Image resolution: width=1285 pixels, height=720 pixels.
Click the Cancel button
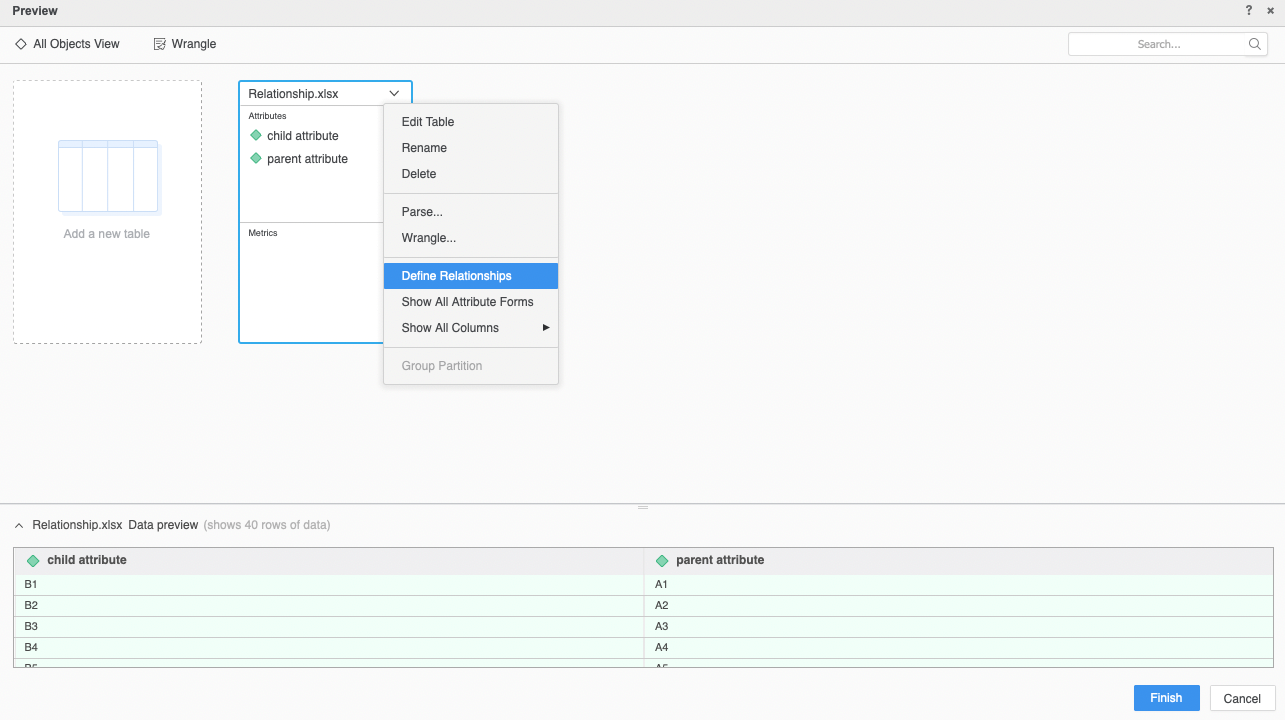pos(1242,698)
